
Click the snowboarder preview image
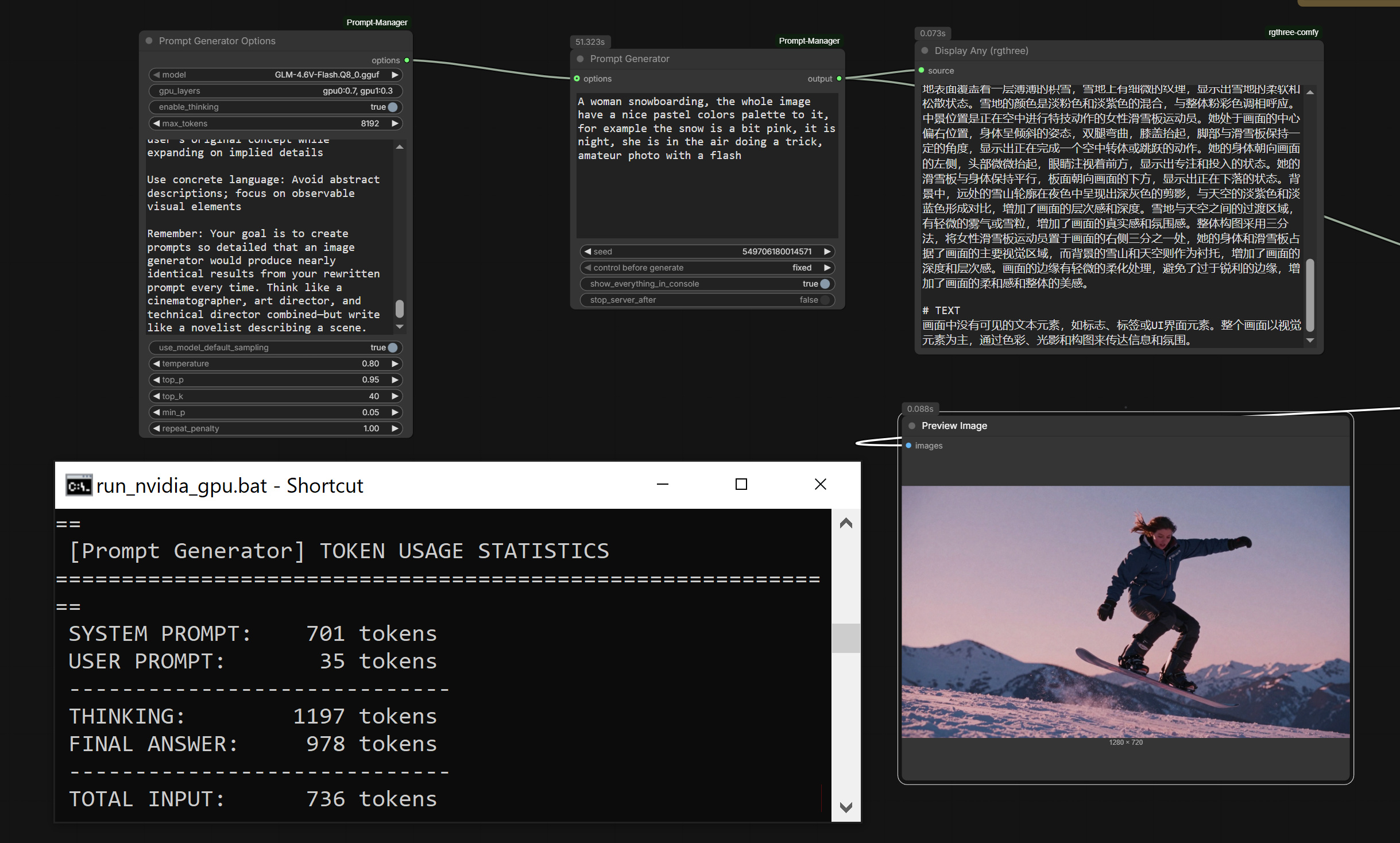click(x=1125, y=612)
